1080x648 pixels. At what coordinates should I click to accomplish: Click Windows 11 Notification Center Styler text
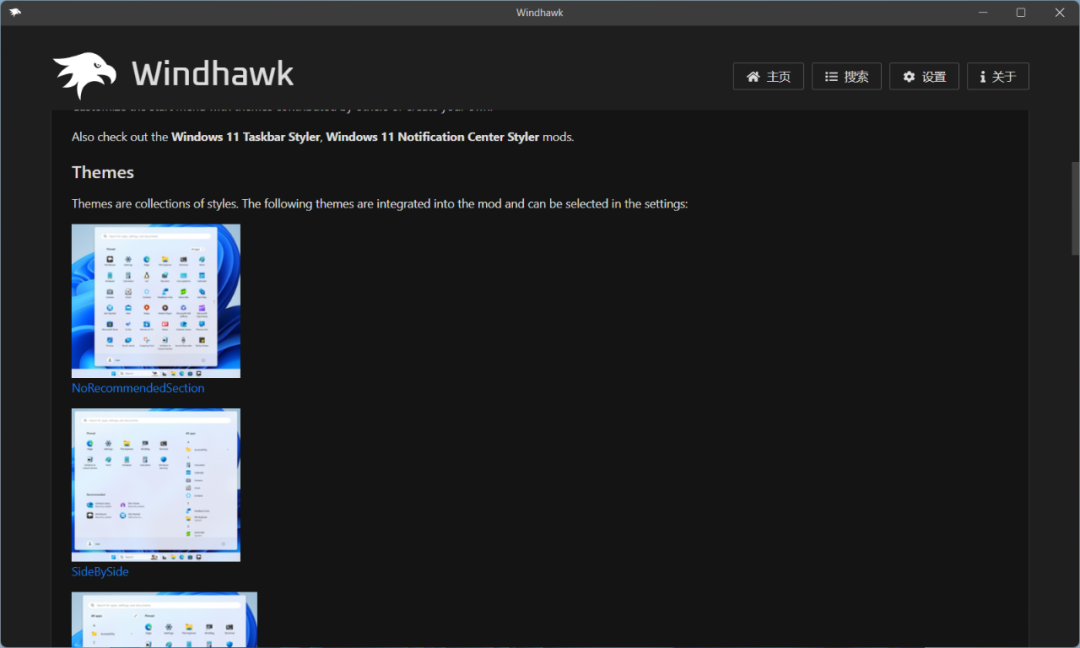point(433,137)
